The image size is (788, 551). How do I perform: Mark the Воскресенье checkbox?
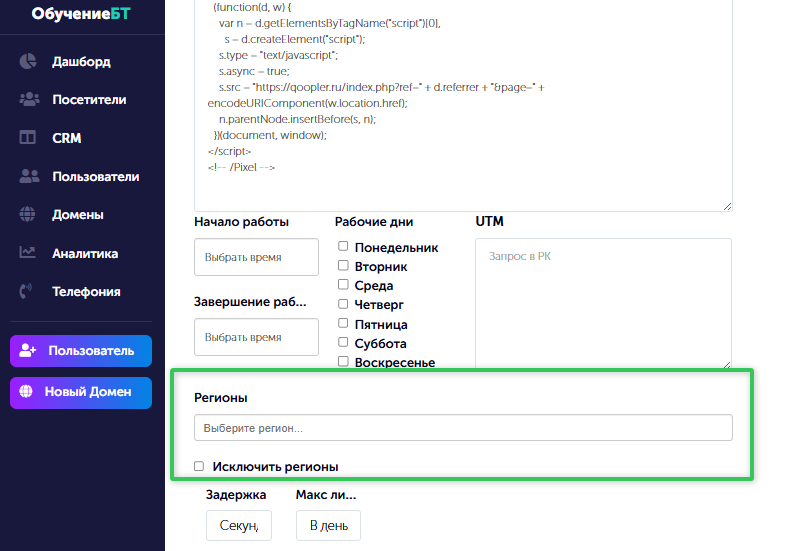coord(343,361)
